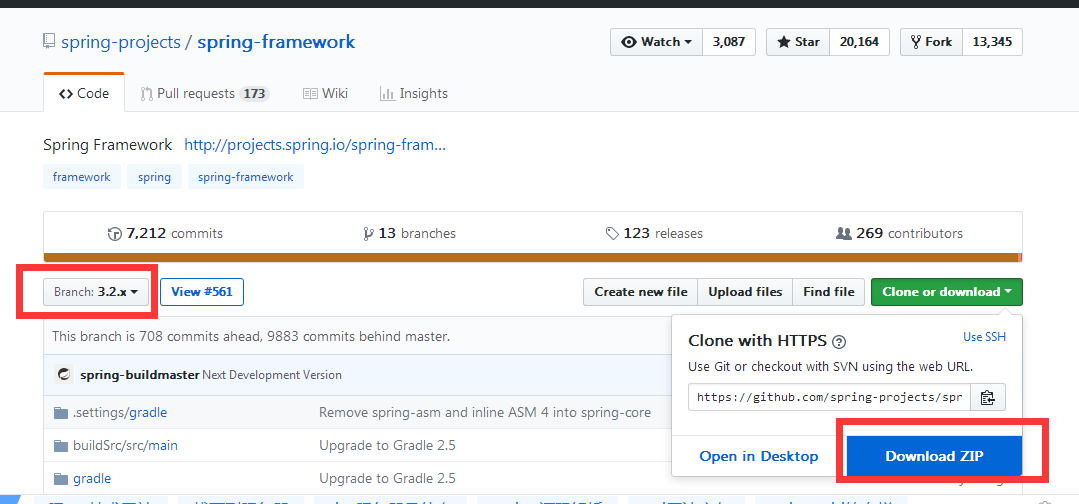Click the View #561 button
This screenshot has height=504, width=1079.
point(202,292)
